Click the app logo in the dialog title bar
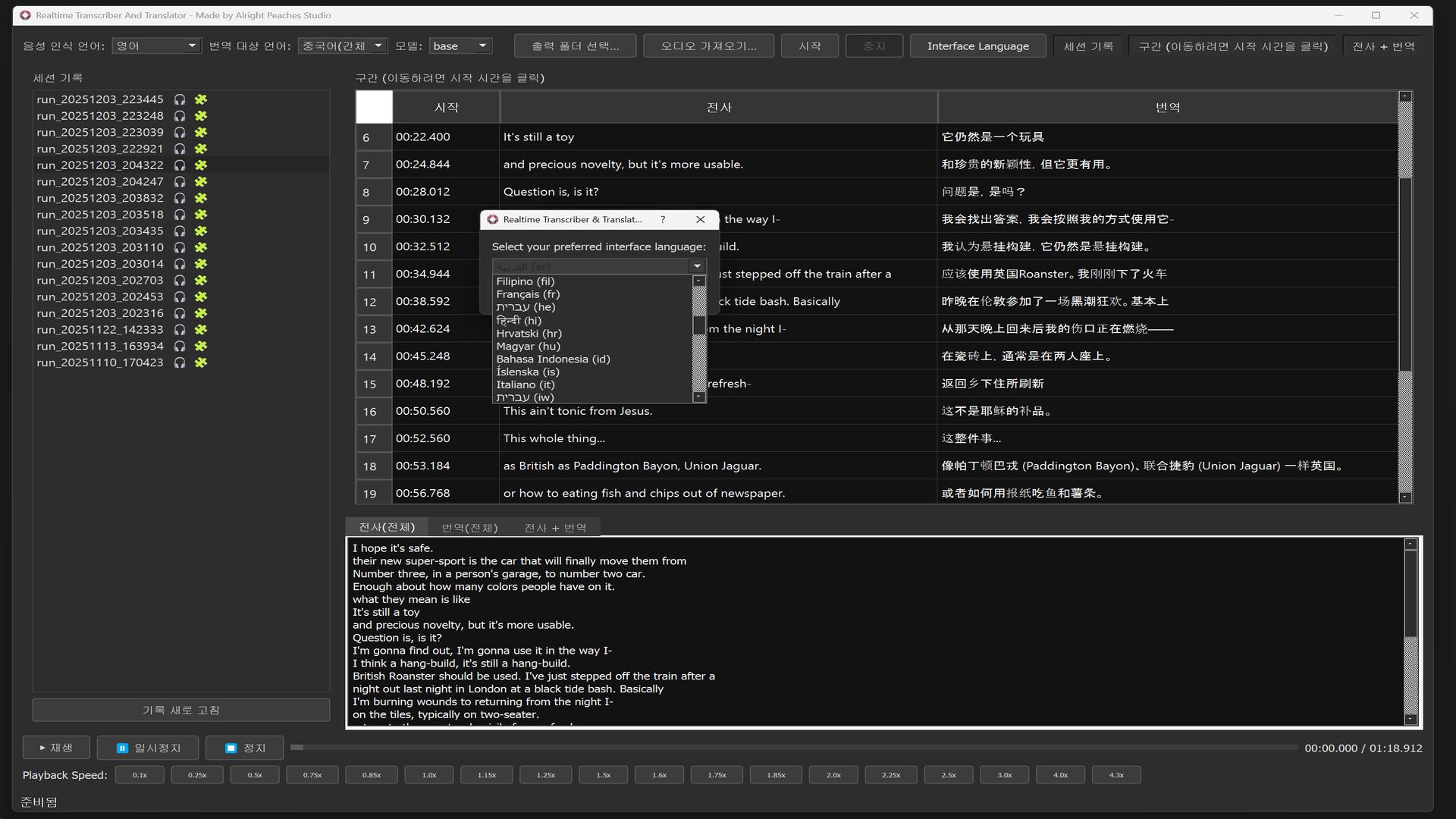Viewport: 1456px width, 819px height. (494, 219)
